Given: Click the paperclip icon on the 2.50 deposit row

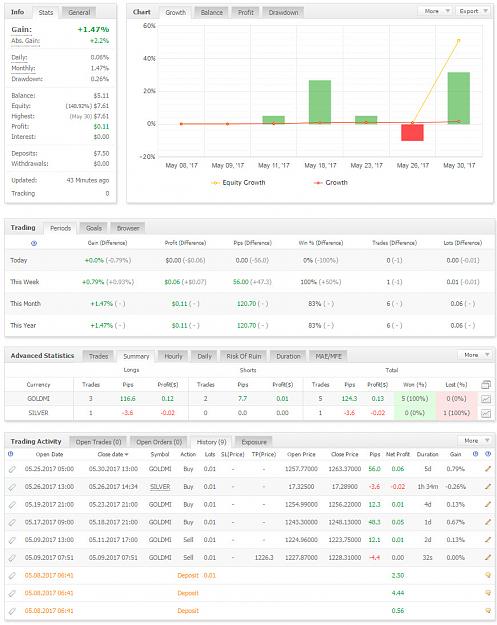Looking at the screenshot, I should [x=12, y=576].
